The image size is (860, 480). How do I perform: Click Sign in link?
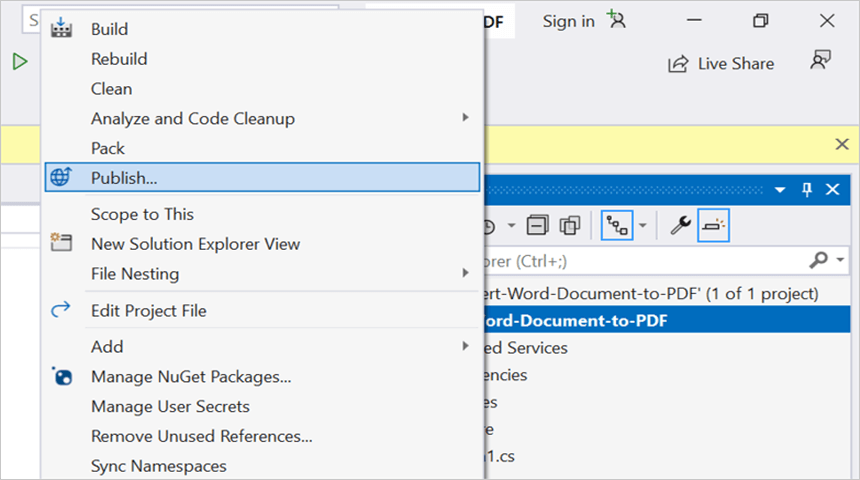569,21
